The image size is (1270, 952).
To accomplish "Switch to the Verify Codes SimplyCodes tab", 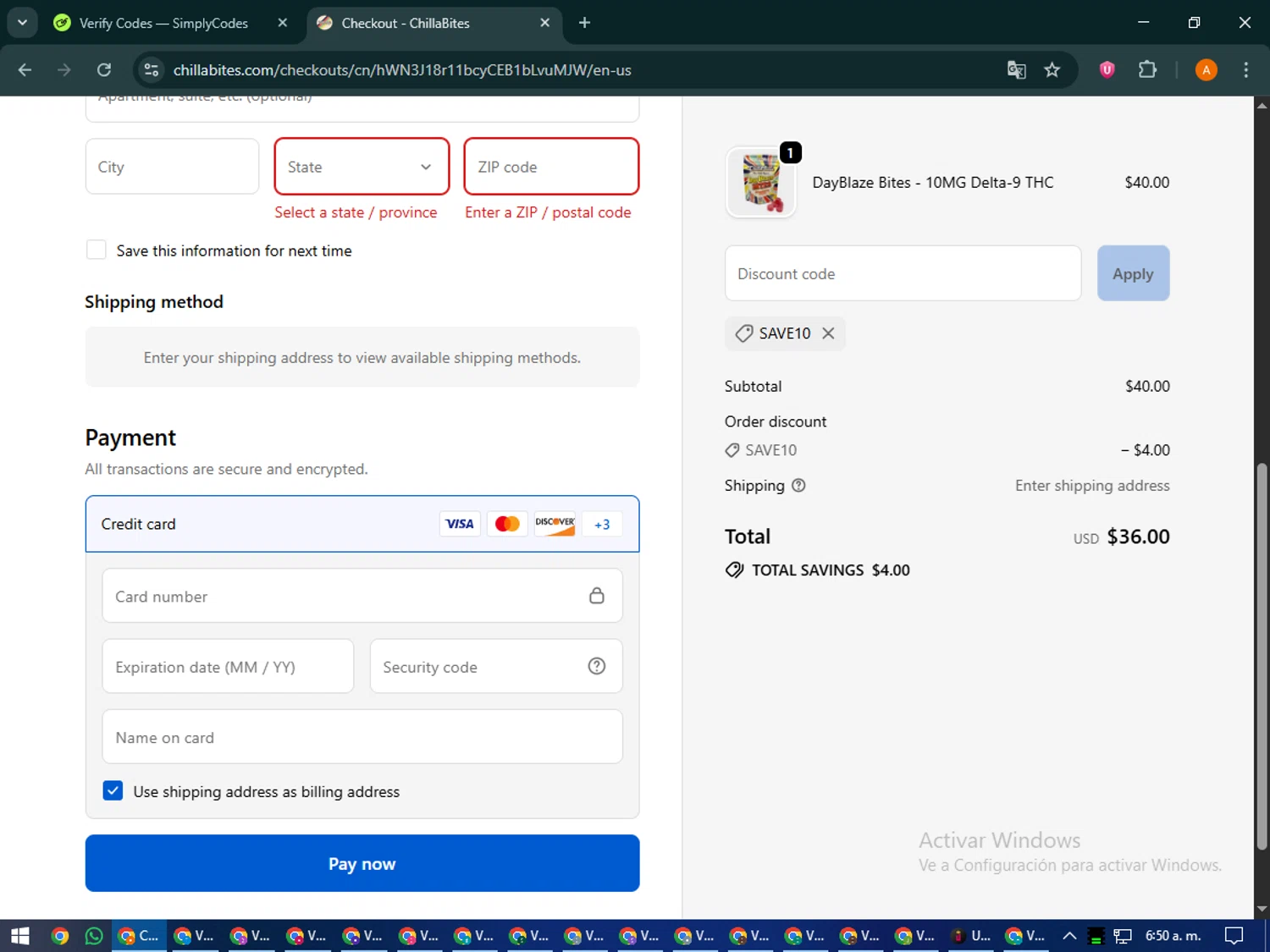I will [x=163, y=23].
